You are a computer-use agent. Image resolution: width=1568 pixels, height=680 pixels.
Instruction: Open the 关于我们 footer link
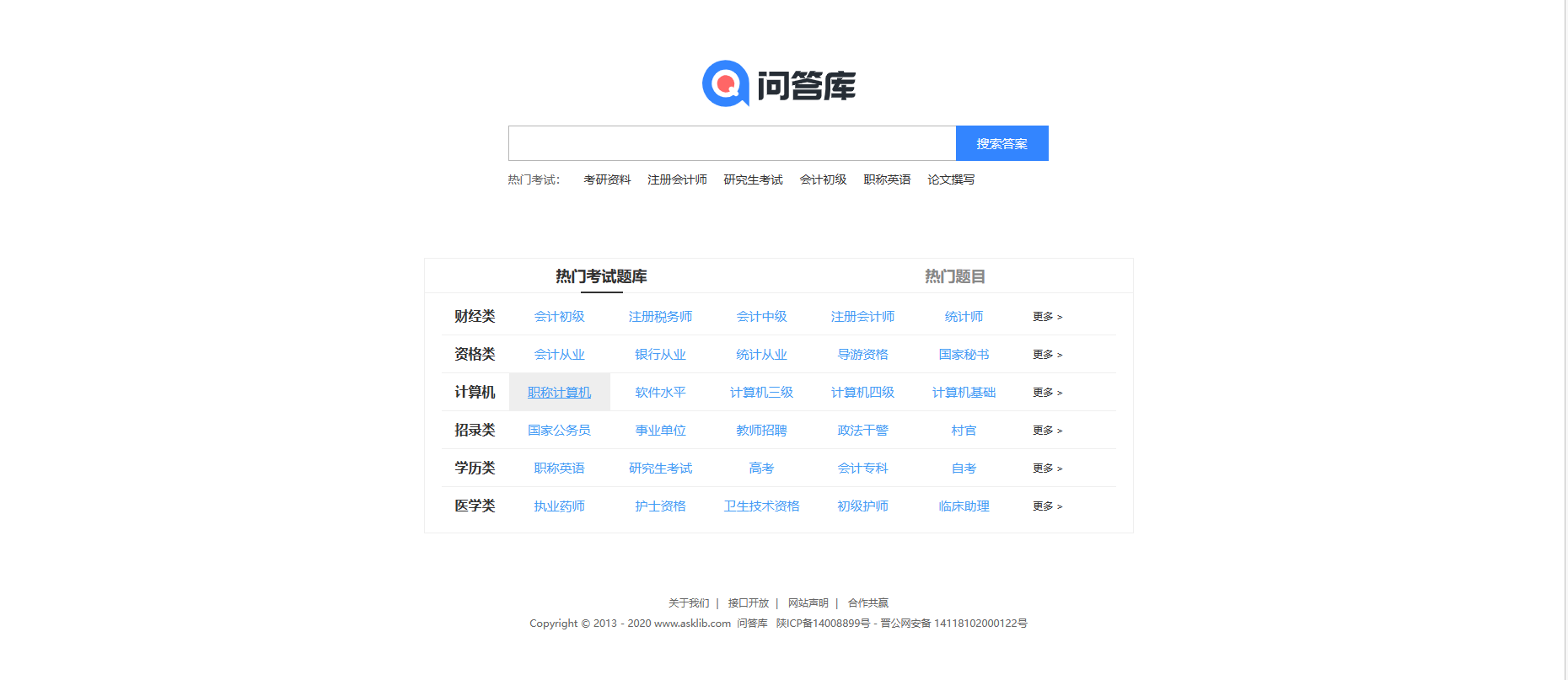coord(689,603)
